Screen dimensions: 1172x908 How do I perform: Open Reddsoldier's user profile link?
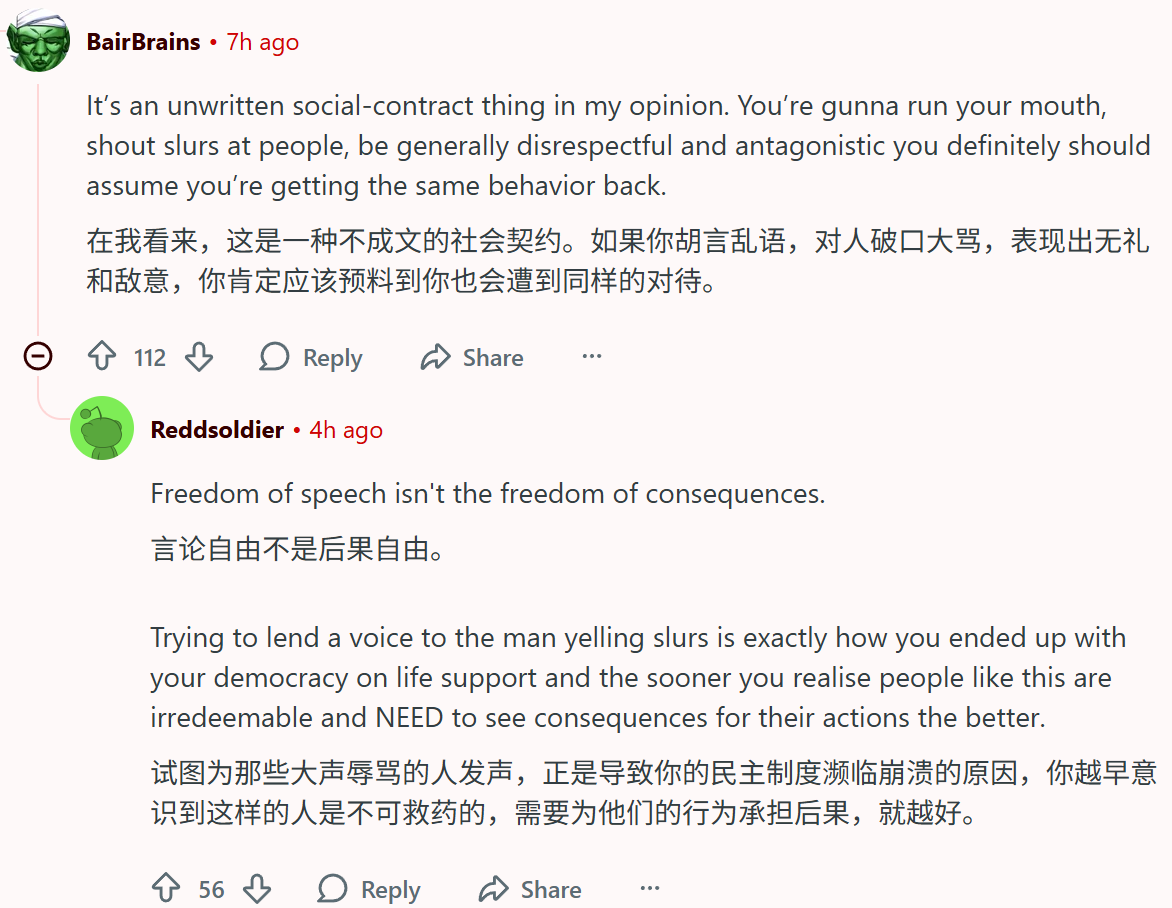point(217,430)
